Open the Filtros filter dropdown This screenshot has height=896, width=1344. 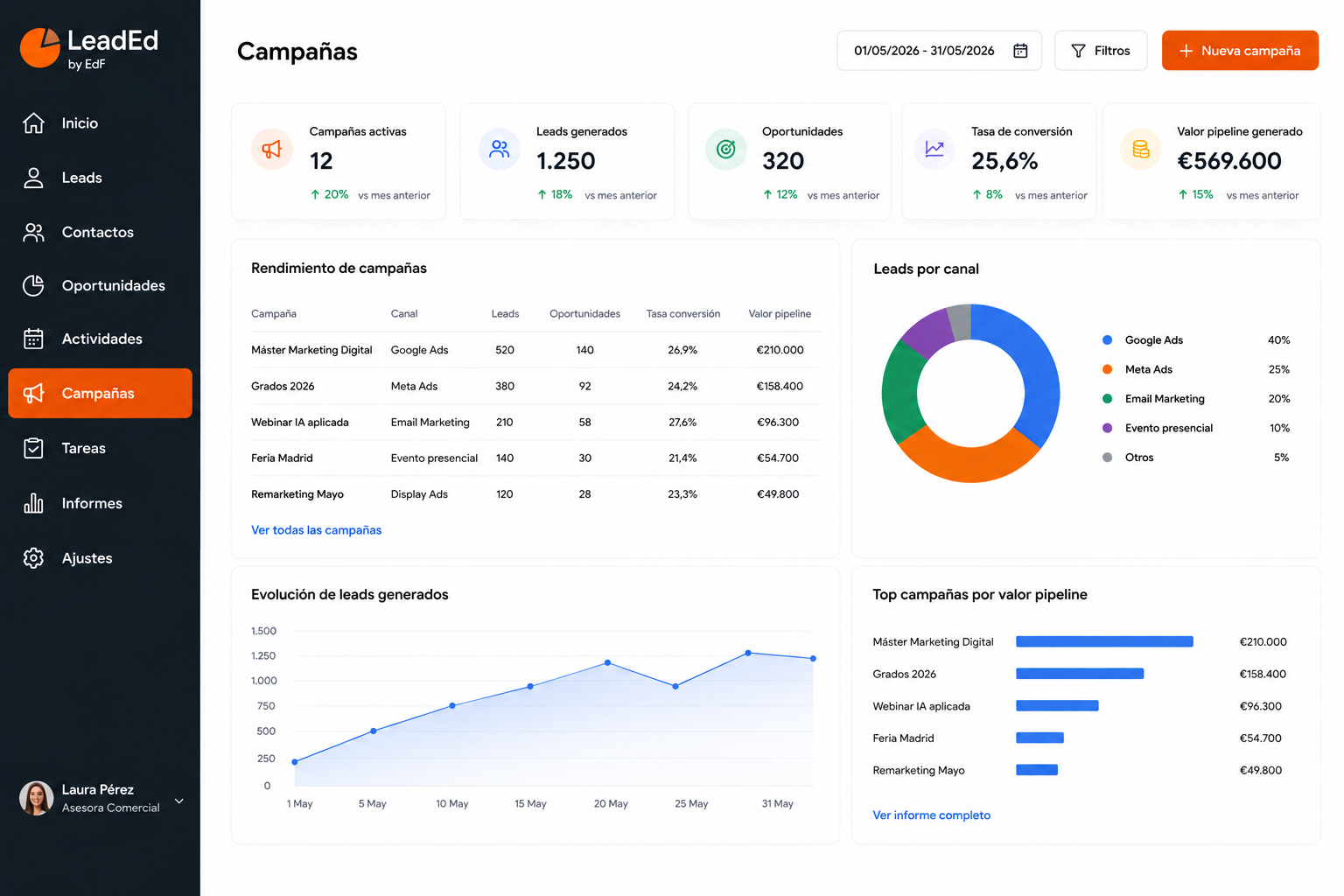click(x=1101, y=51)
